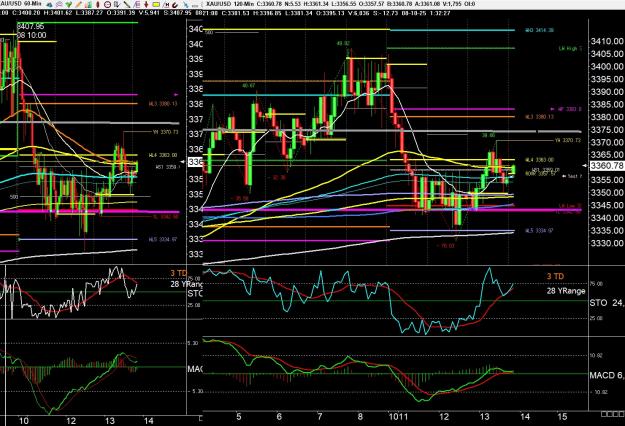Select the XAUUSD 120-Min chart title
Screen dimensions: 625x426
(x=229, y=4)
